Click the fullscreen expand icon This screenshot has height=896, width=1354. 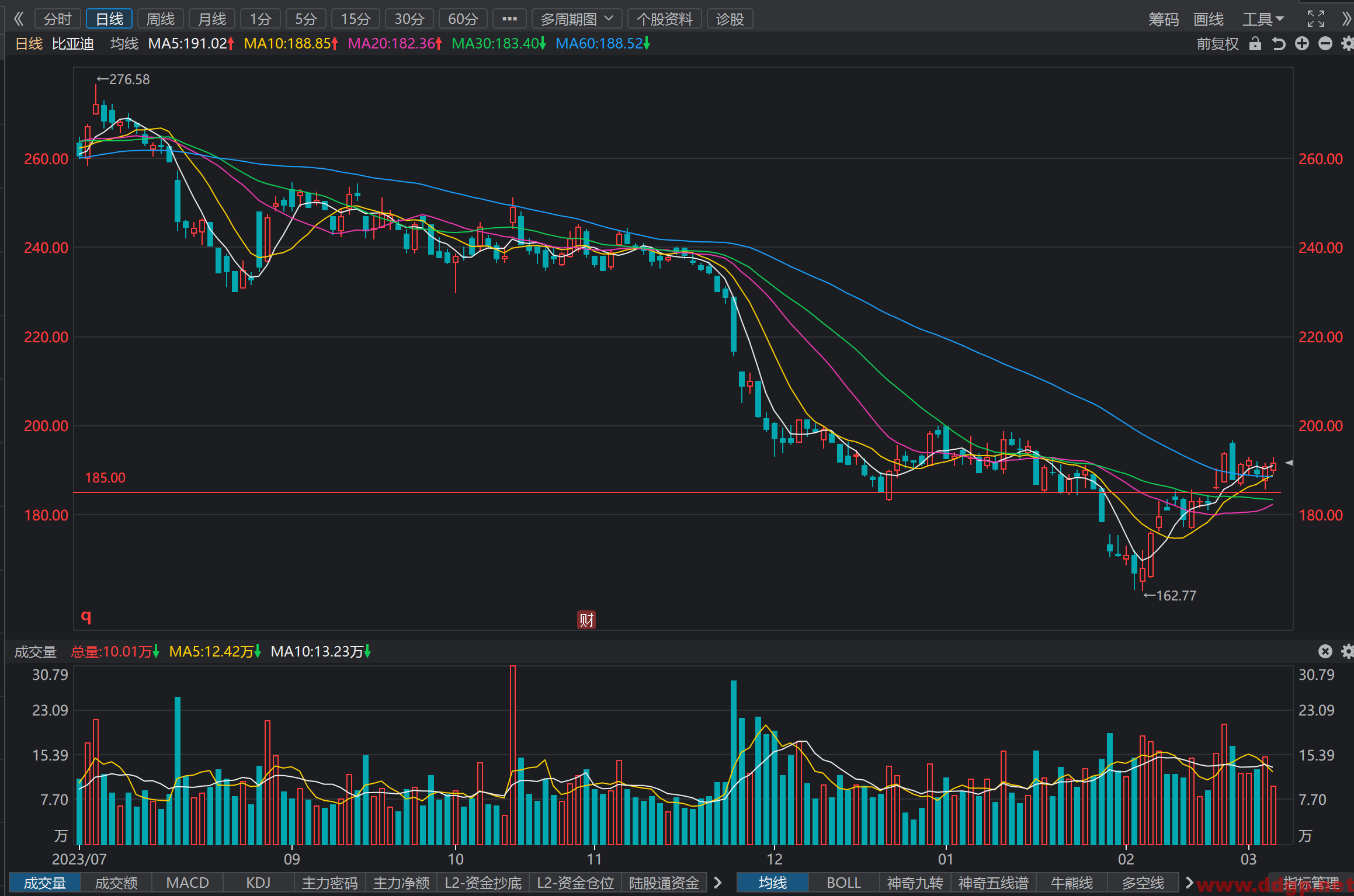click(1316, 19)
